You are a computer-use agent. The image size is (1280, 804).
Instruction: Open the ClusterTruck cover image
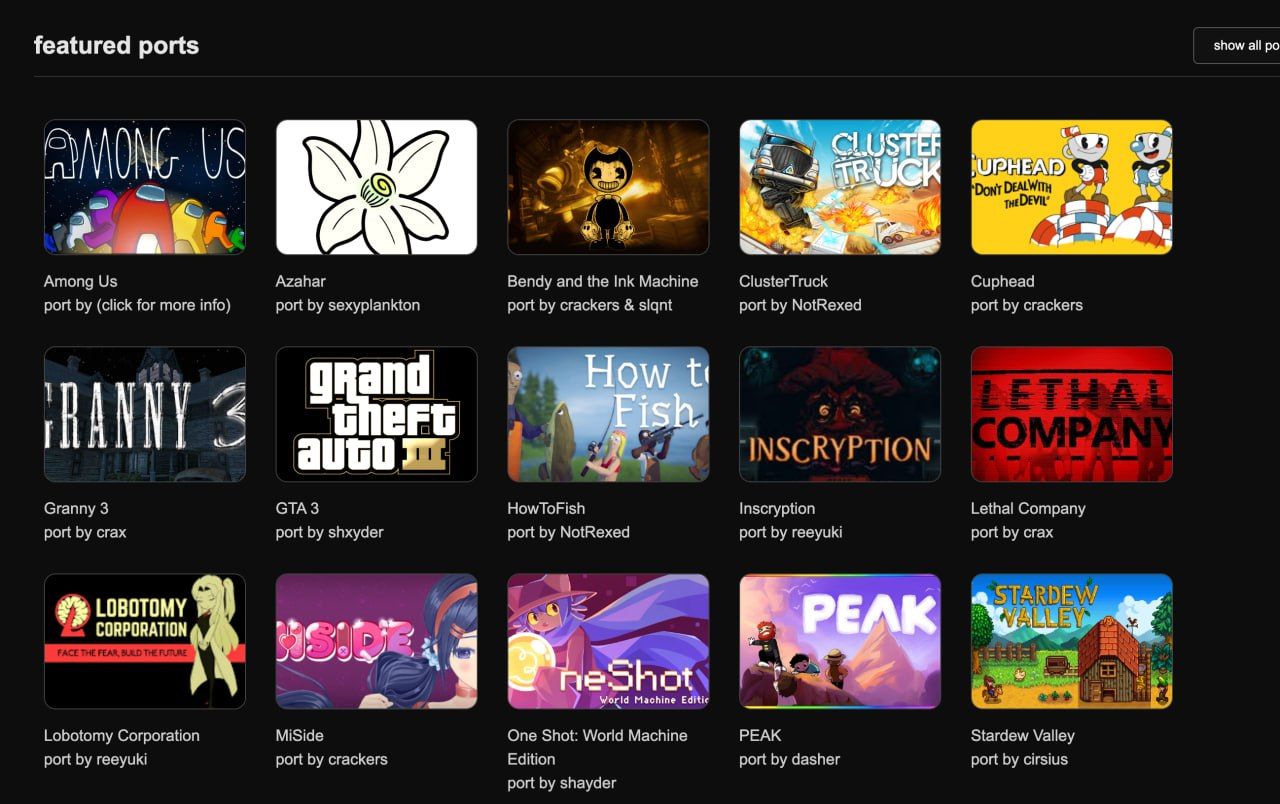840,187
